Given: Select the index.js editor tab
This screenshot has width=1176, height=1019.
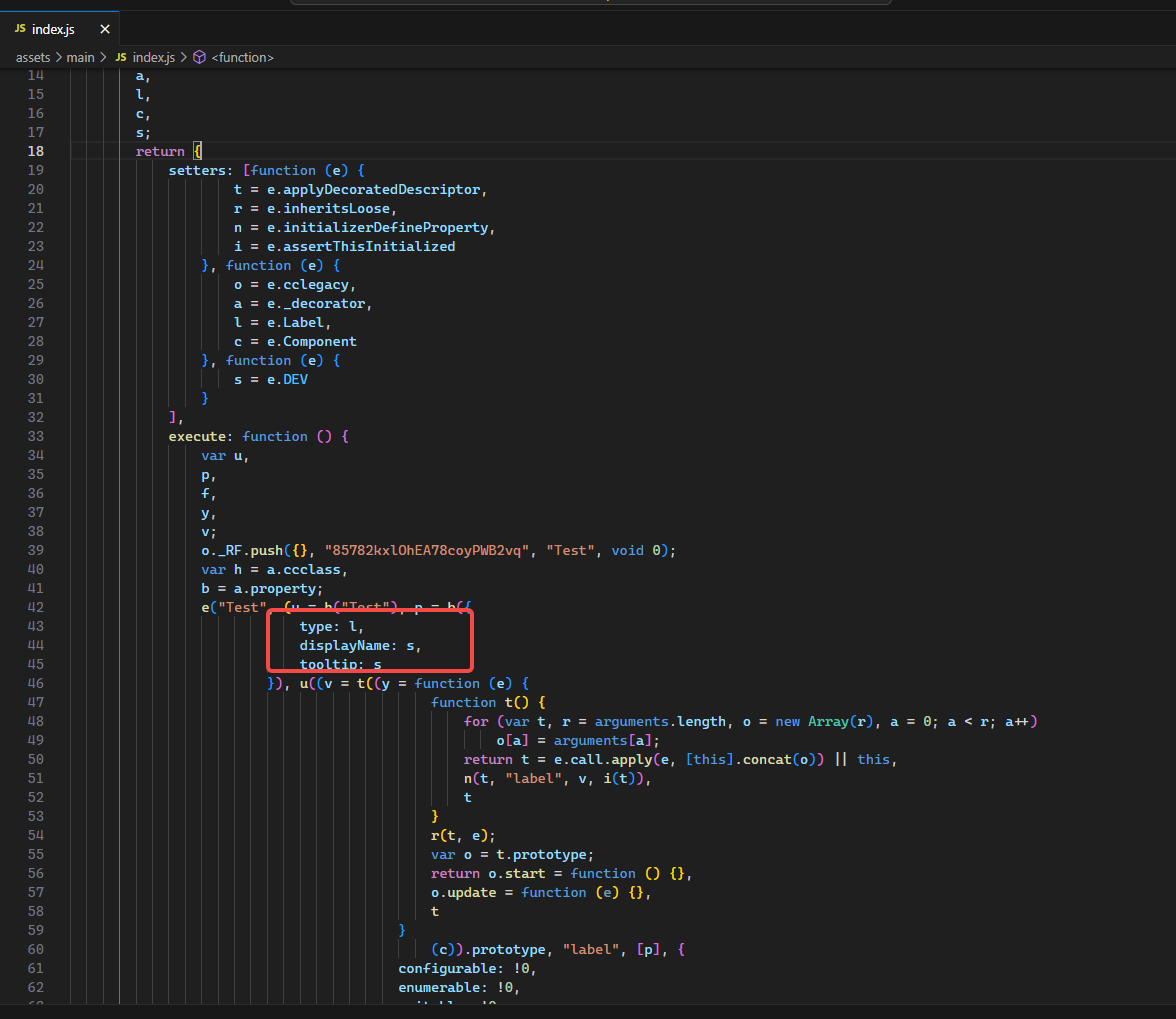Looking at the screenshot, I should (54, 30).
